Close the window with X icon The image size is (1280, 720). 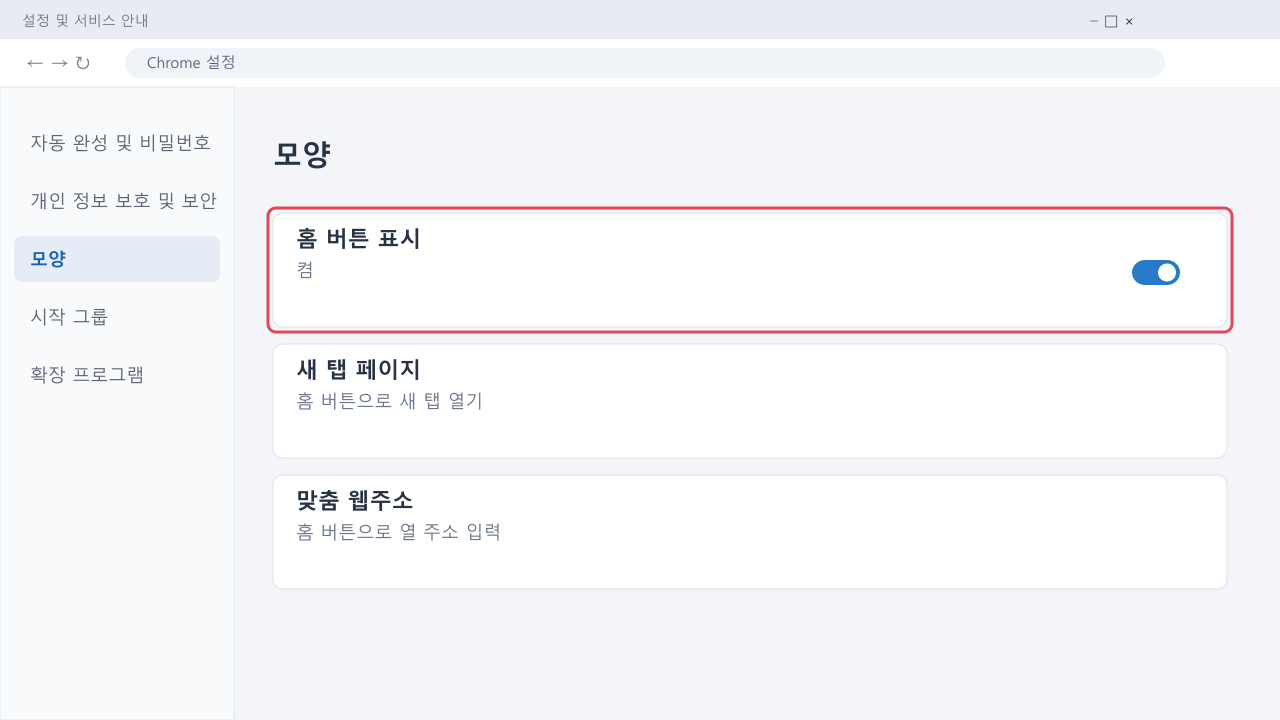click(x=1129, y=21)
